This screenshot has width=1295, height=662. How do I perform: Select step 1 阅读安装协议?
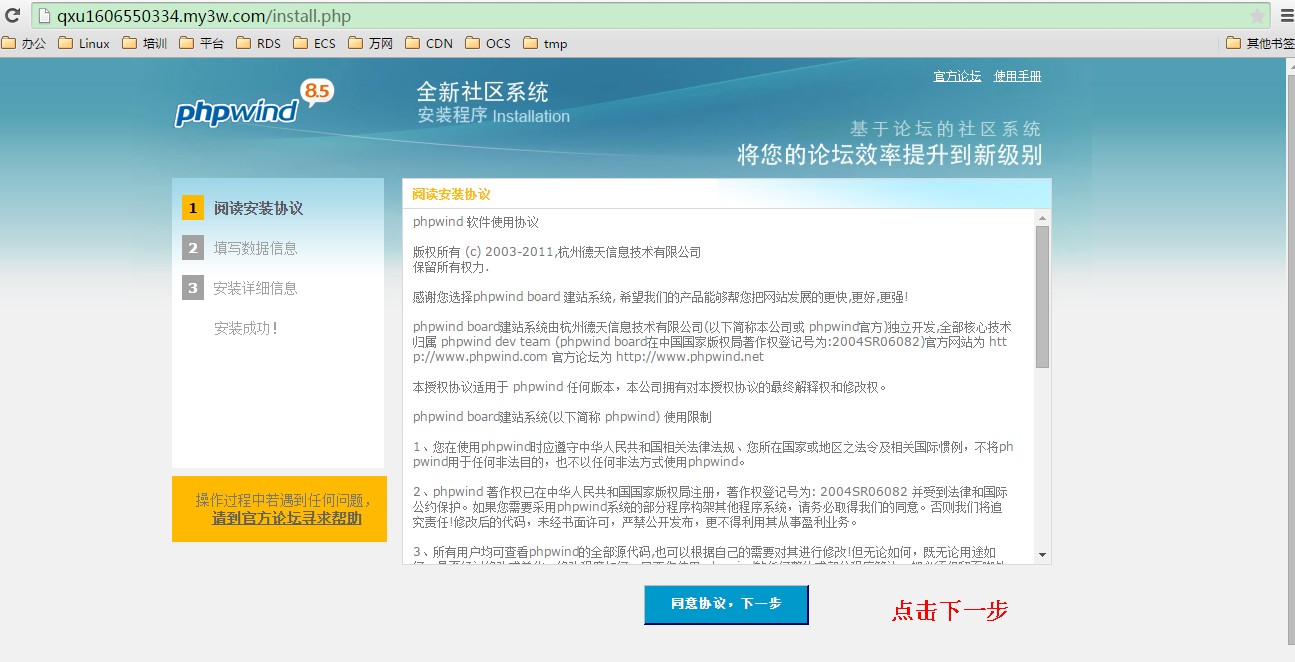(x=243, y=208)
